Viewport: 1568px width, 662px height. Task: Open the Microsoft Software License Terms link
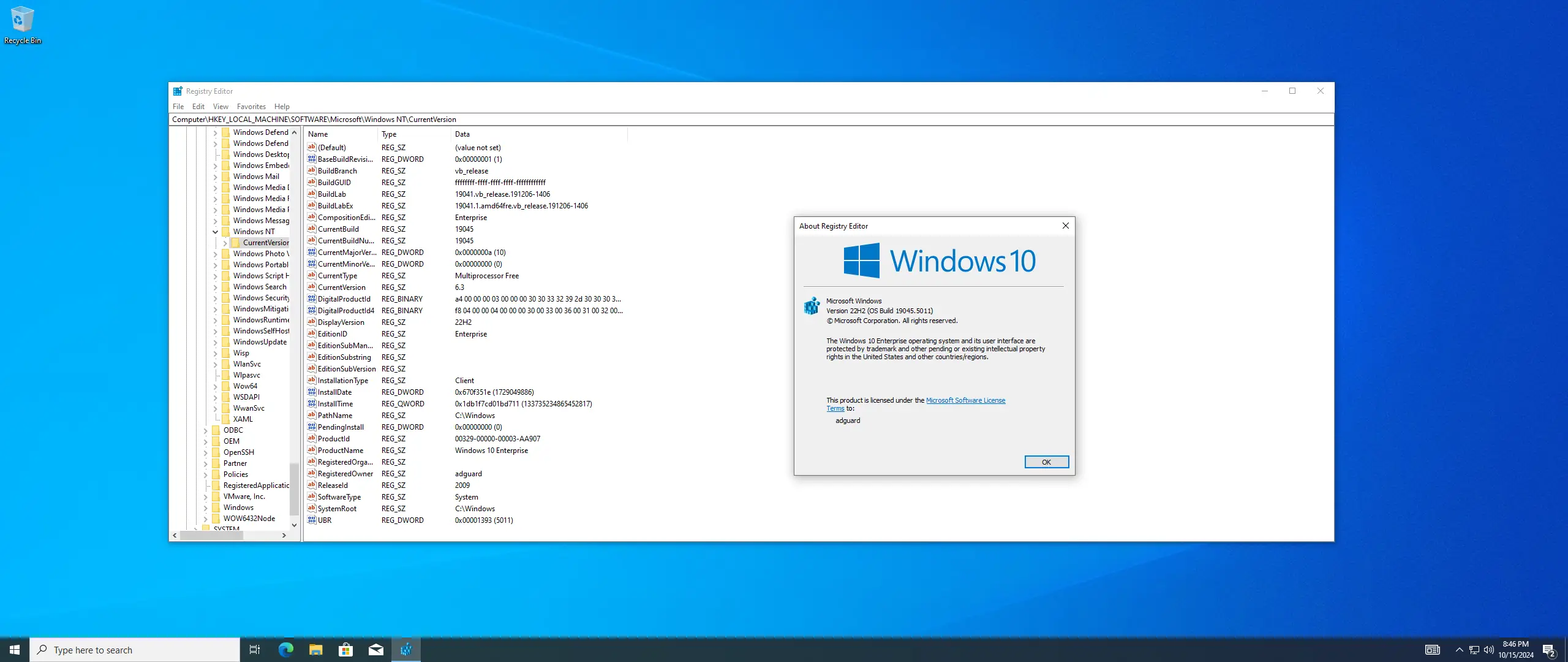point(965,400)
